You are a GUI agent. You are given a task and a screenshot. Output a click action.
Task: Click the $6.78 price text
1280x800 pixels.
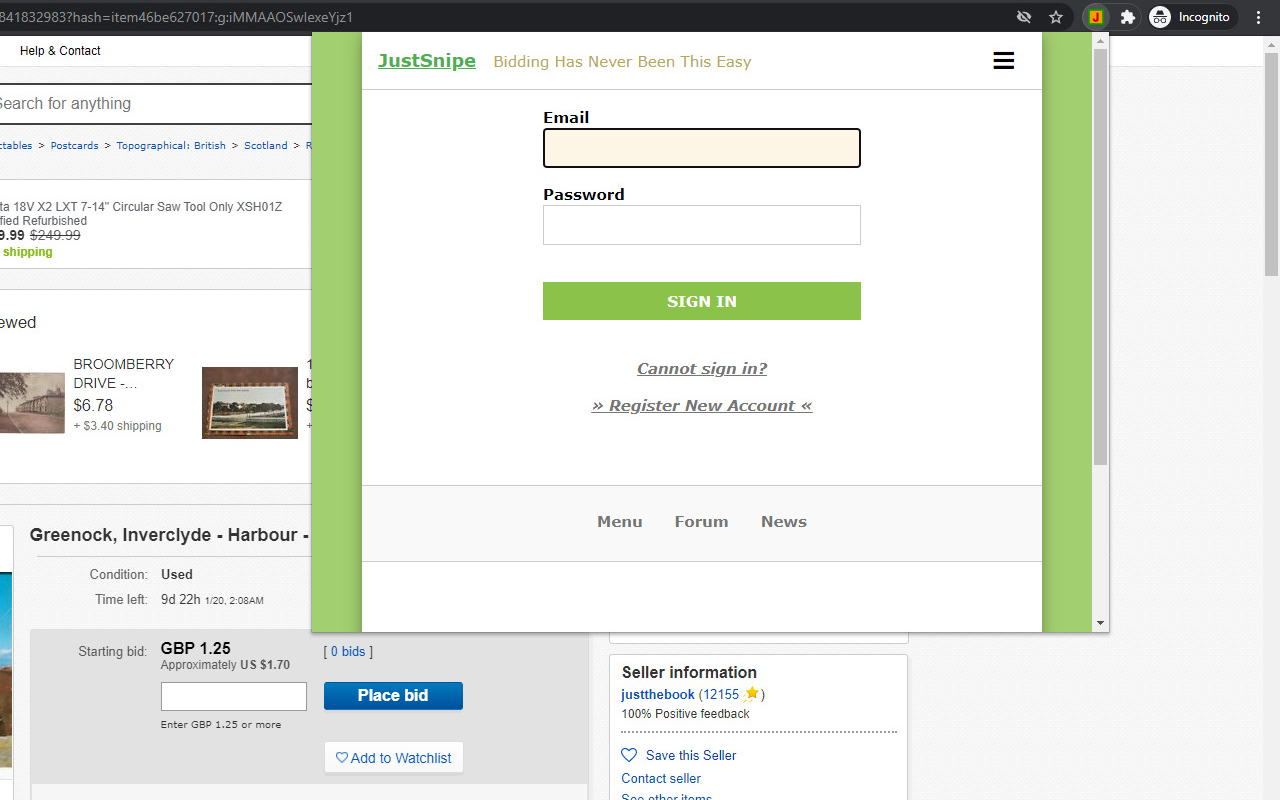coord(93,405)
